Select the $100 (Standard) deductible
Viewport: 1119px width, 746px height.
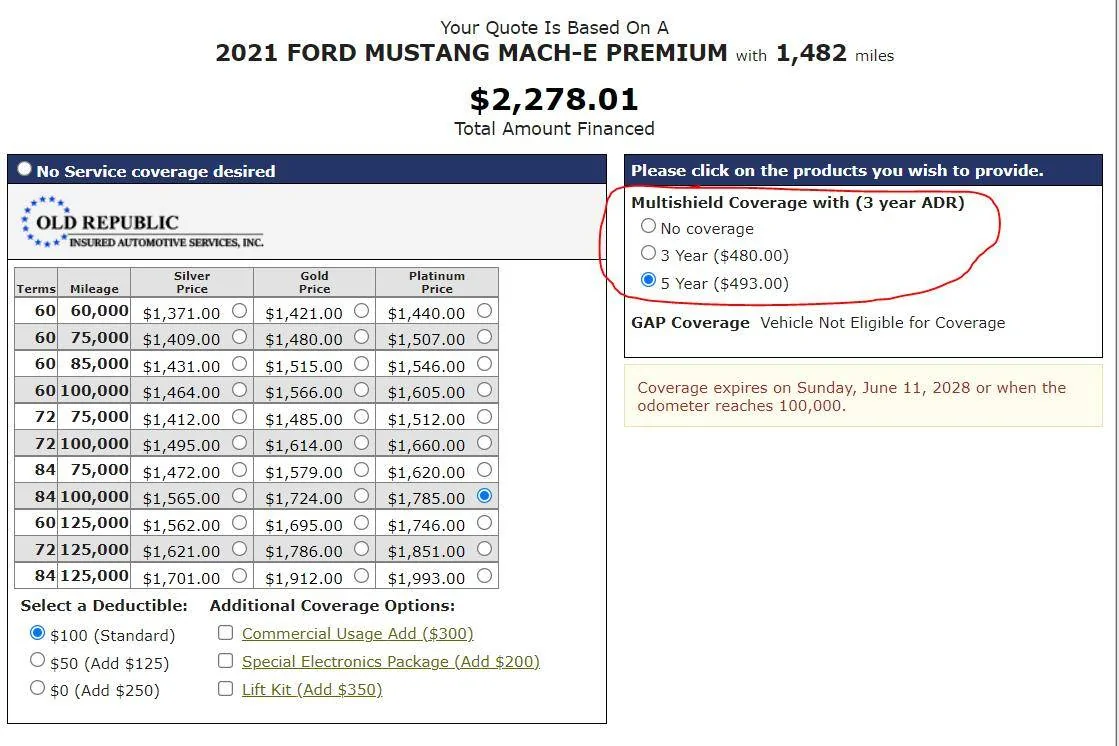(37, 632)
